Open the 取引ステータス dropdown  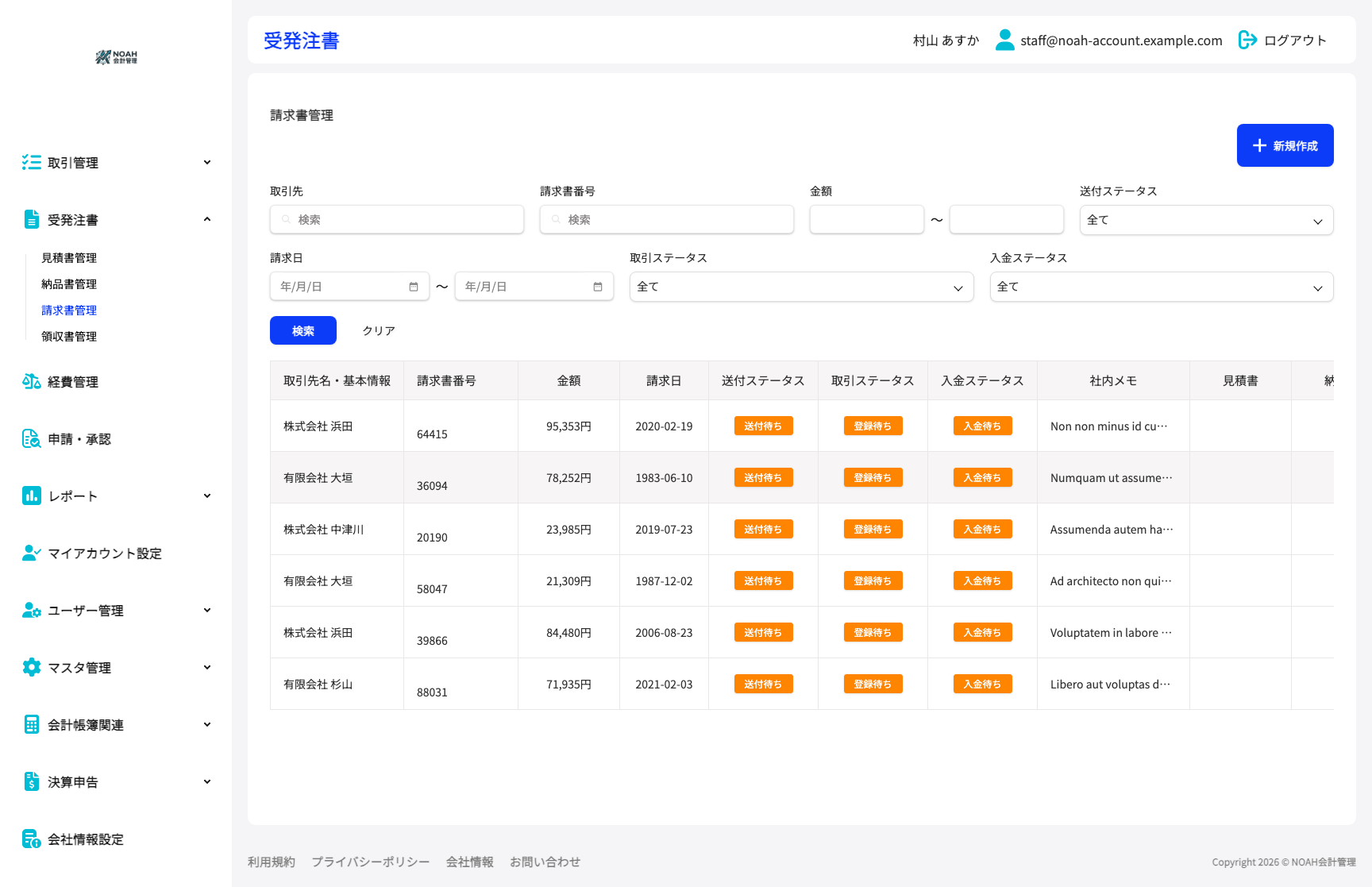pyautogui.click(x=801, y=287)
